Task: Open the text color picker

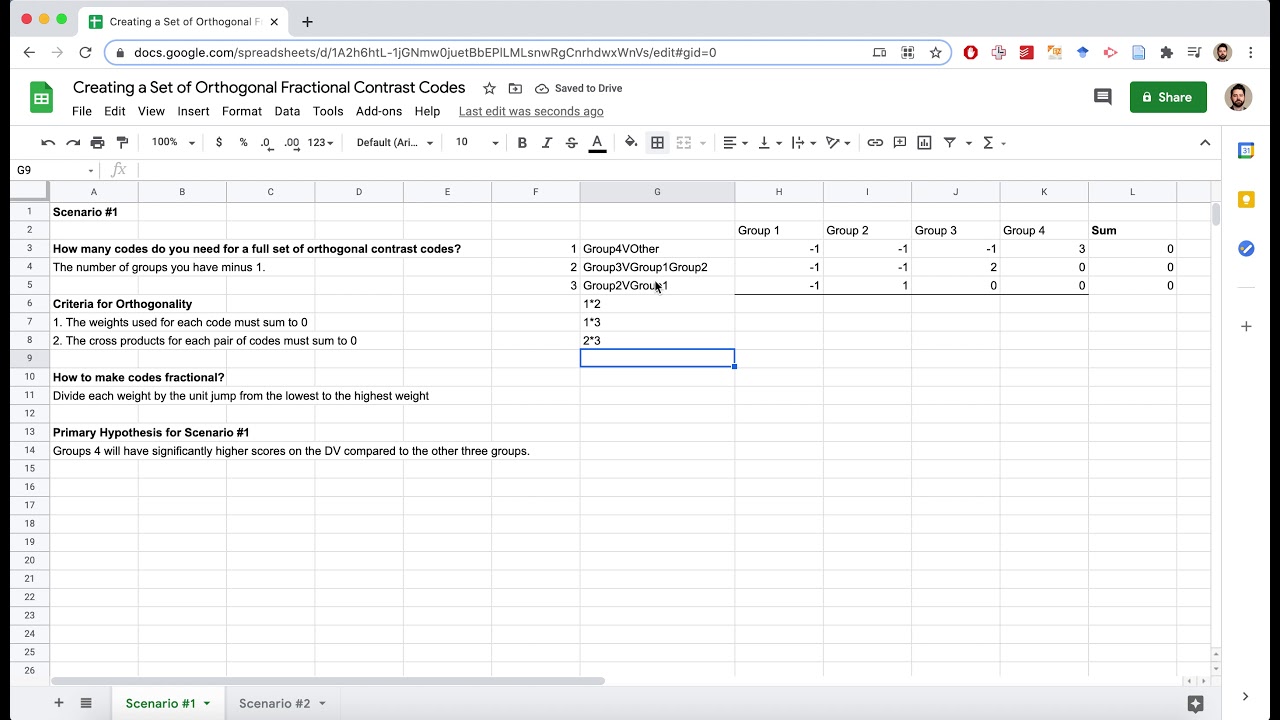Action: 597,143
